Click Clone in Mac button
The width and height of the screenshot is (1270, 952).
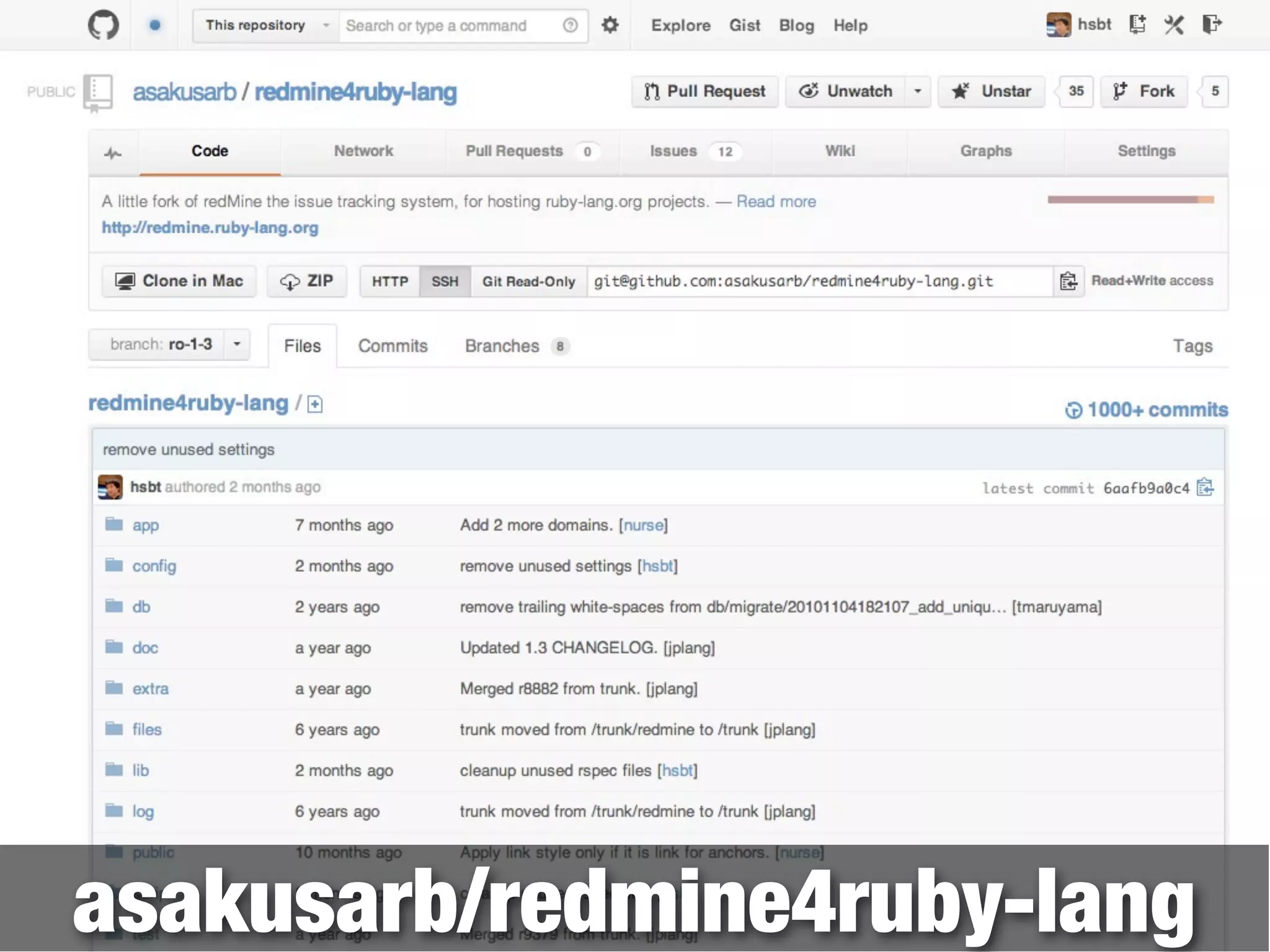point(179,281)
